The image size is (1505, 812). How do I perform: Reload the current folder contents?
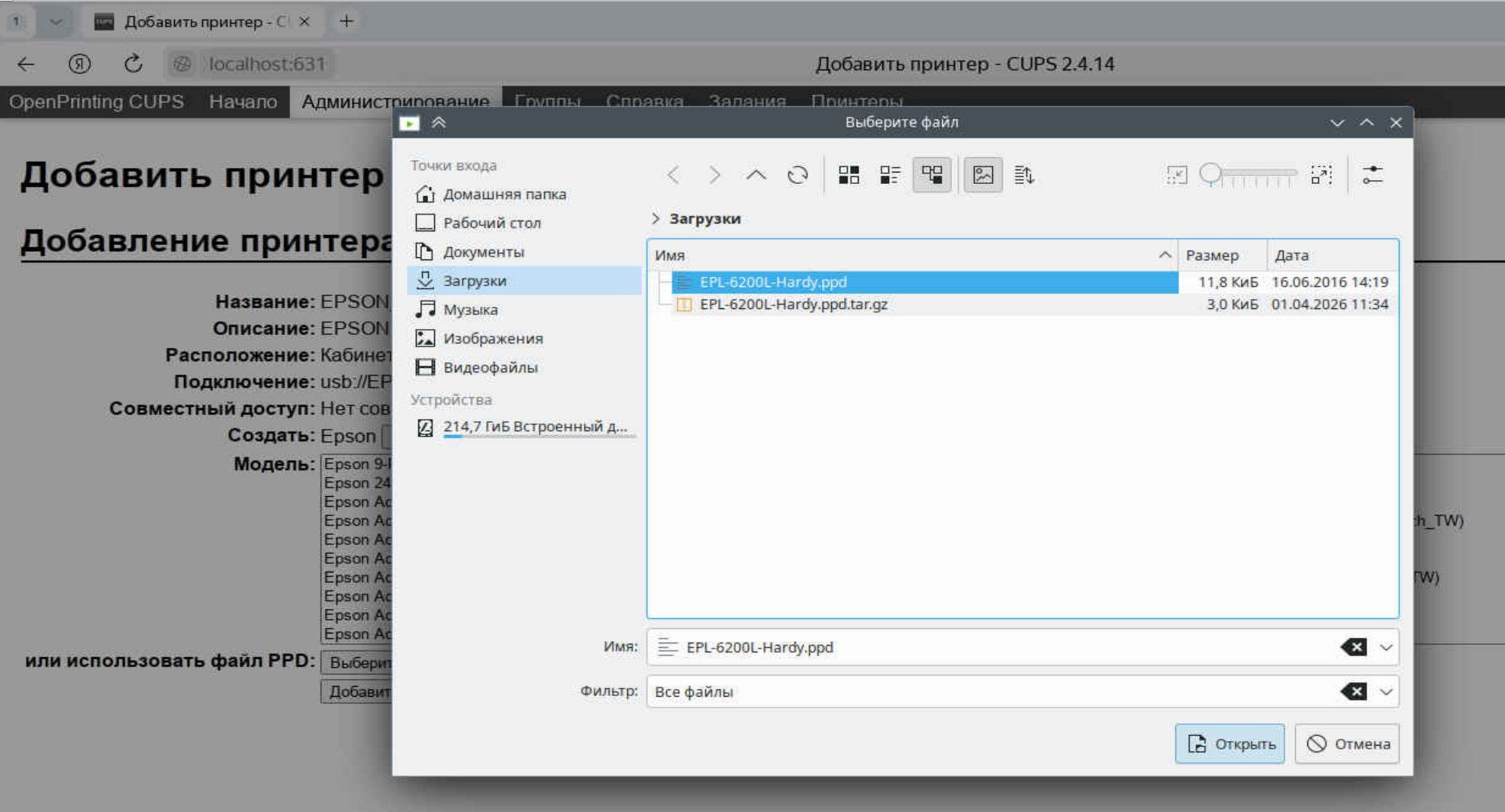coord(798,175)
